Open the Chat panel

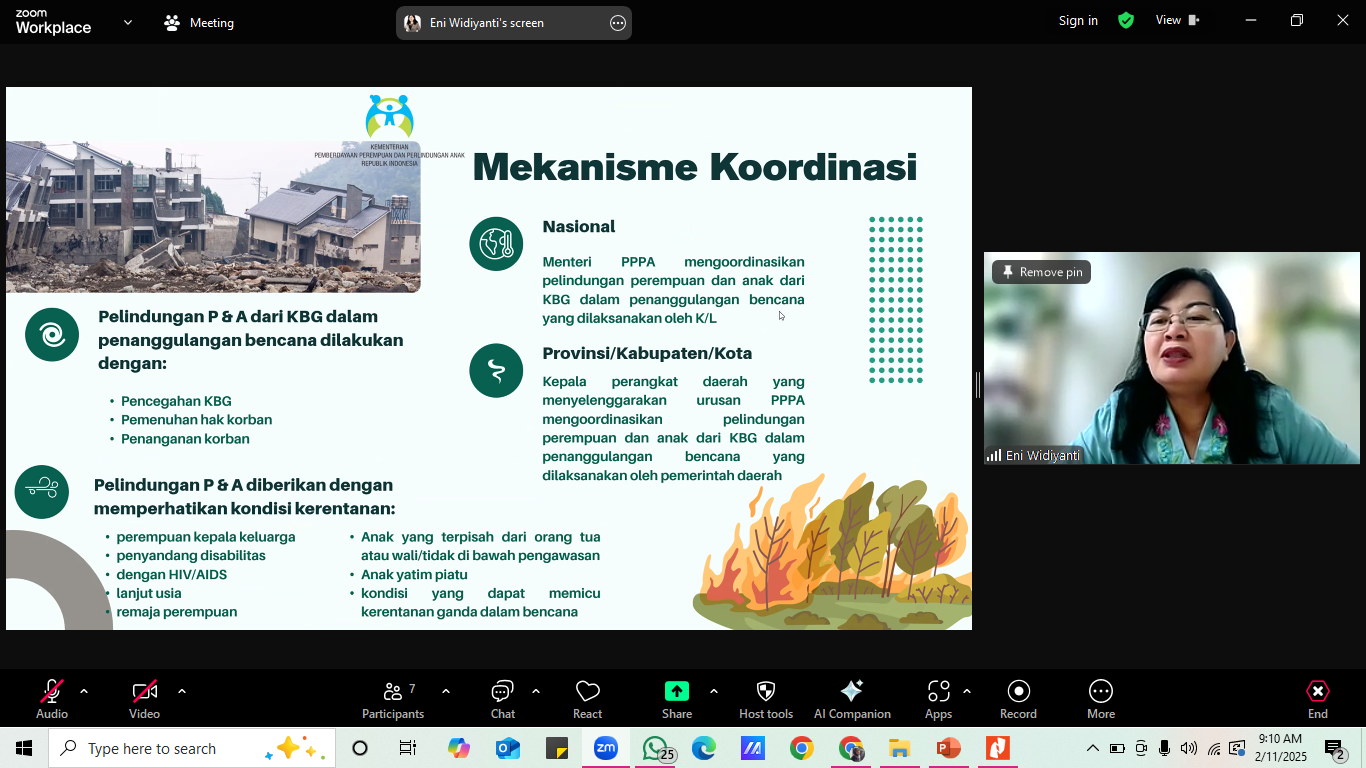(502, 698)
